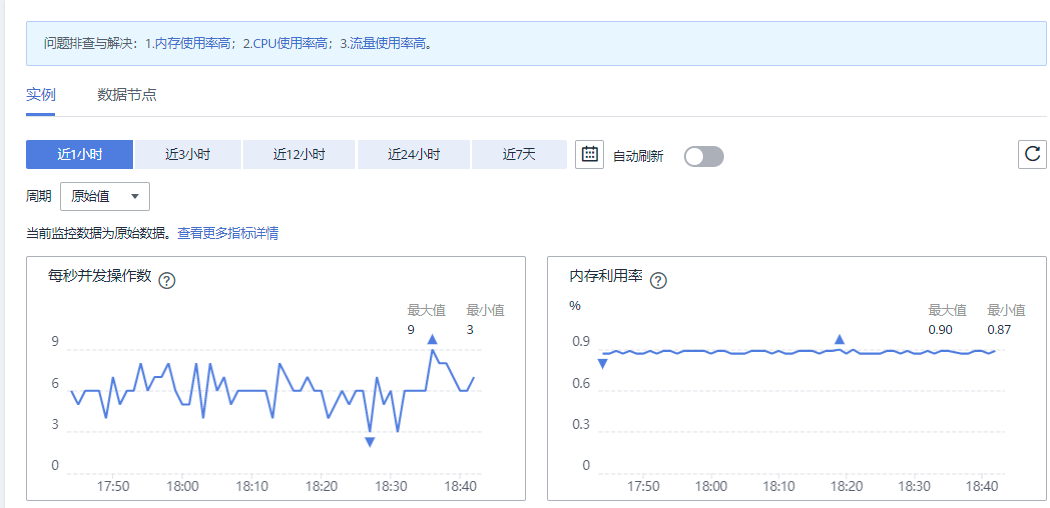Image resolution: width=1050 pixels, height=508 pixels.
Task: Click the max-value triangle marker on operations chart
Action: pyautogui.click(x=432, y=340)
